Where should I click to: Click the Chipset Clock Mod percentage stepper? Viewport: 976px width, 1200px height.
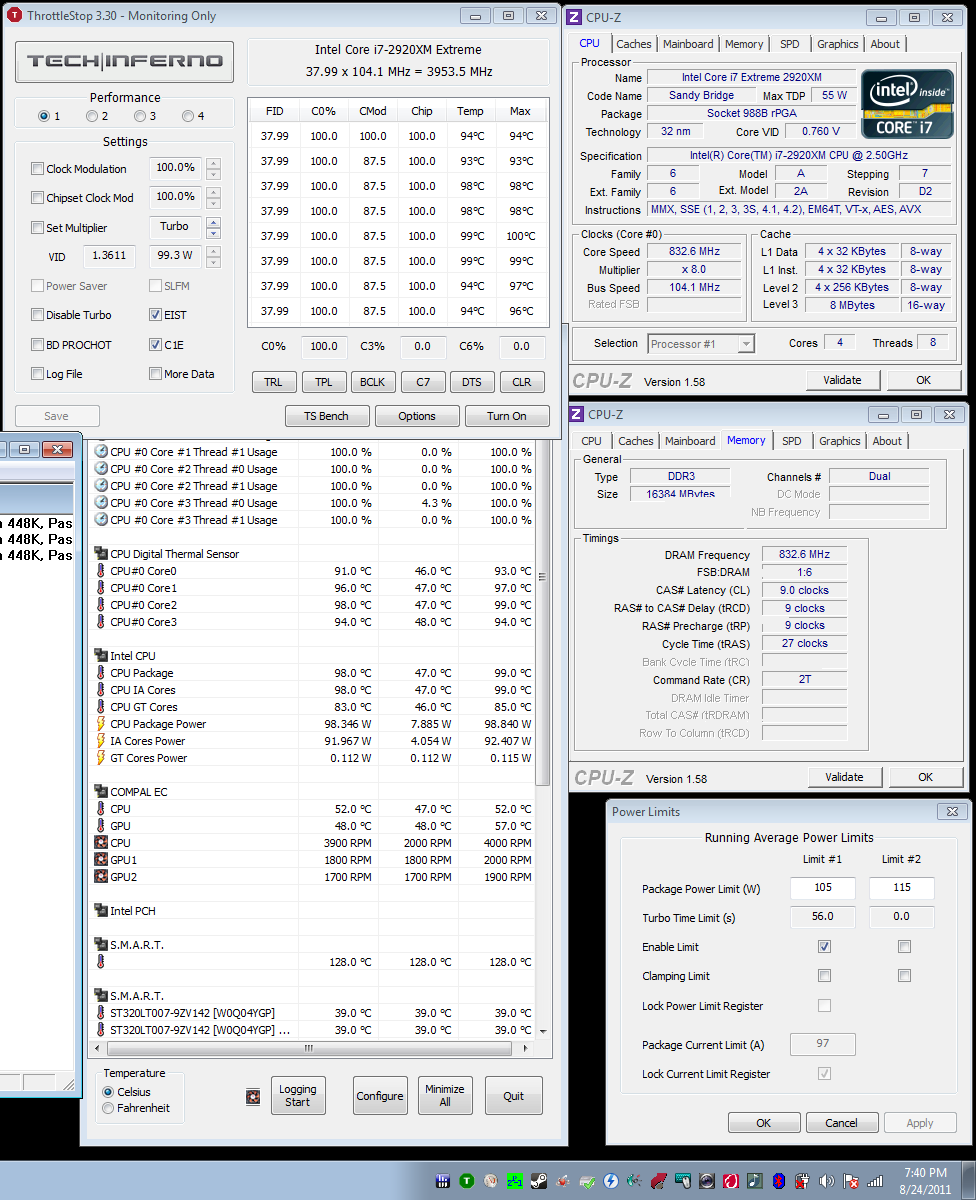point(213,197)
